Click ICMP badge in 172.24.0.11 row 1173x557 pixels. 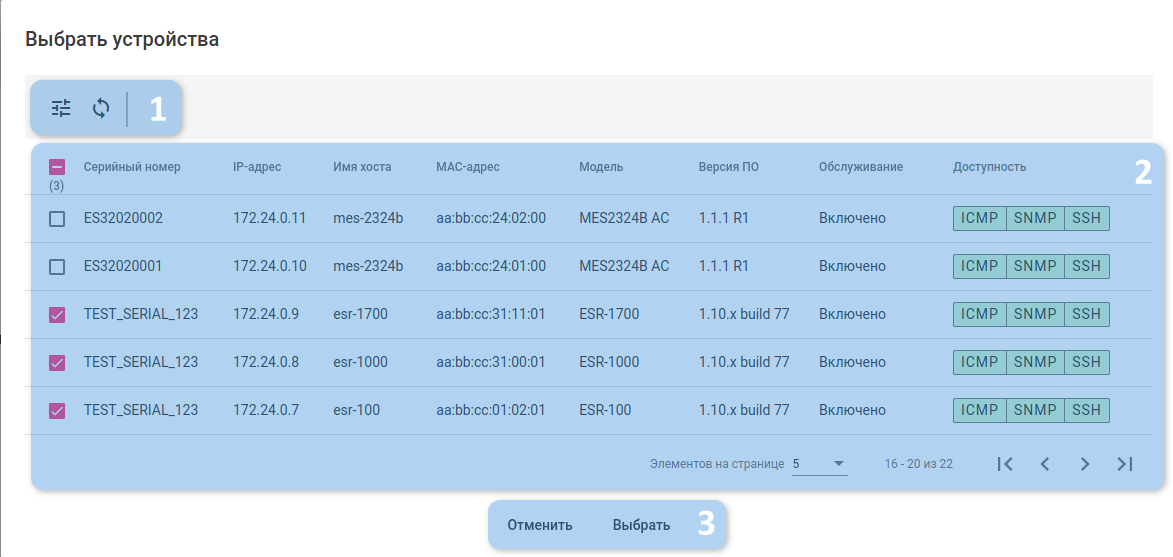click(979, 218)
